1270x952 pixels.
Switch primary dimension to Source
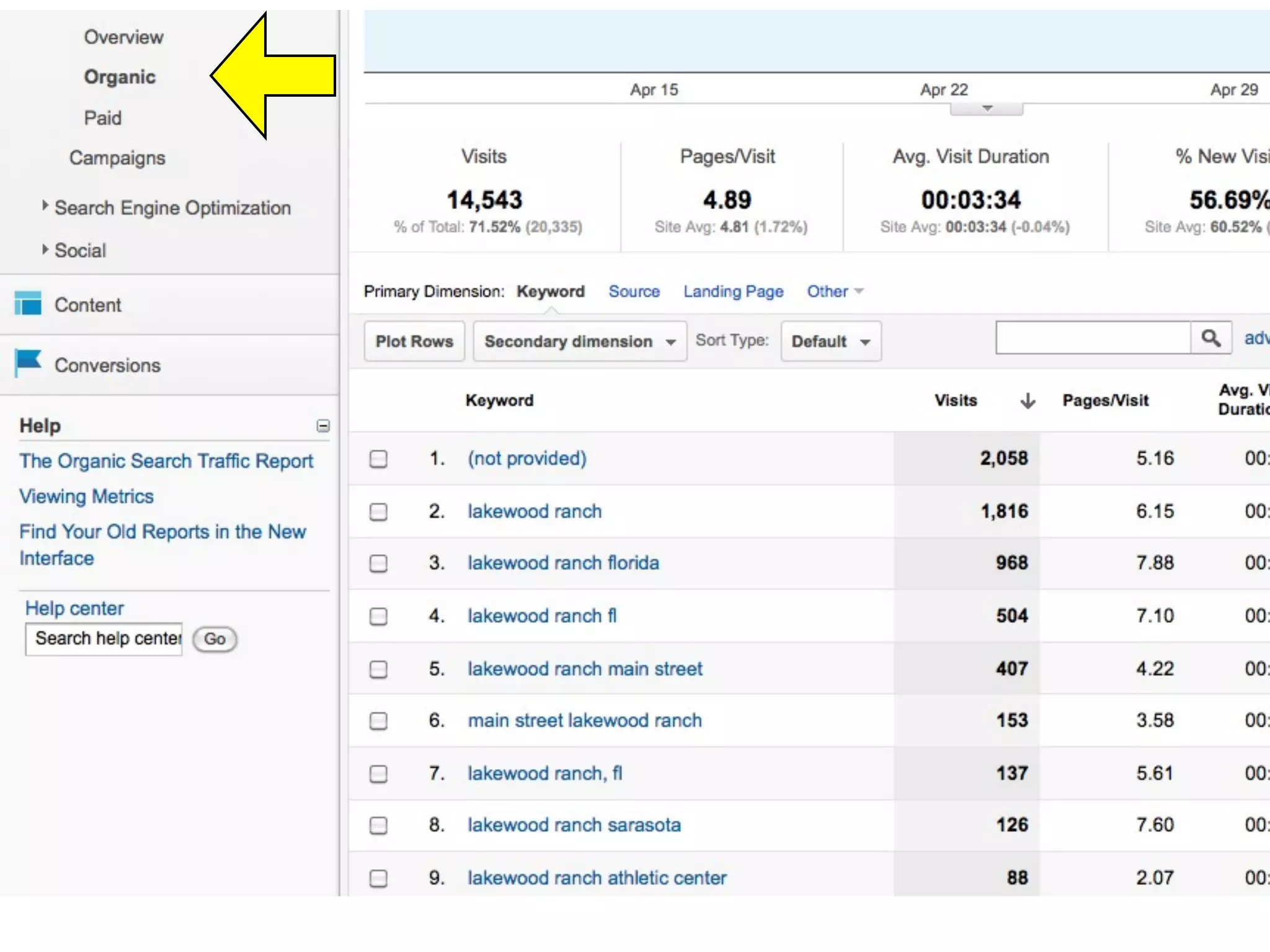(634, 291)
